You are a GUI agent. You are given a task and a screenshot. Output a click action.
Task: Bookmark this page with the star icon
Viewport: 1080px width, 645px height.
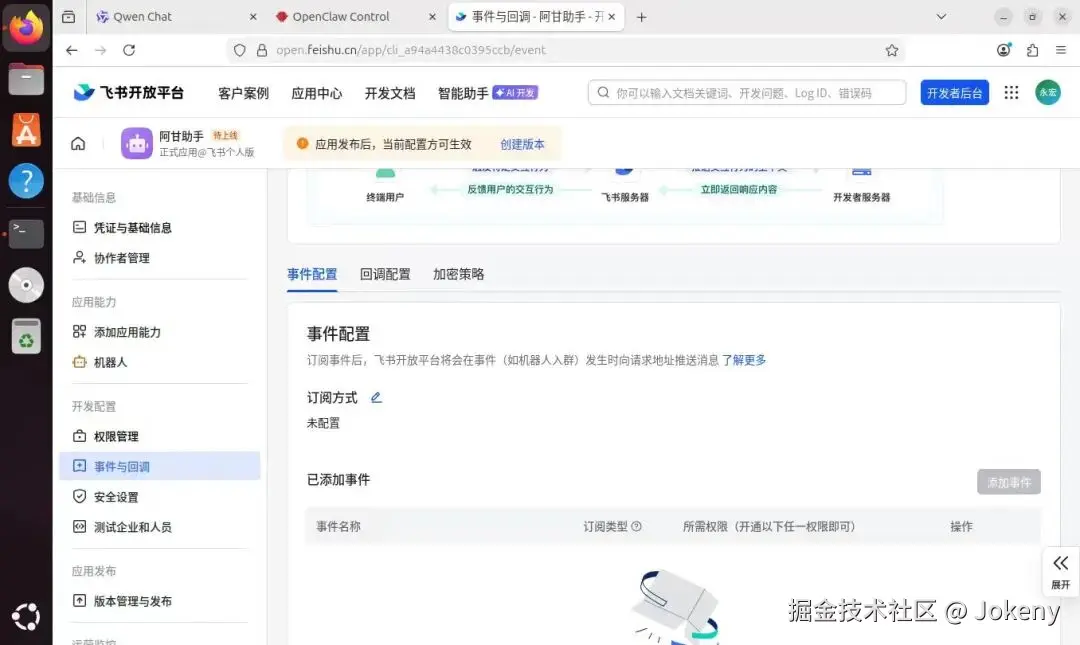[x=892, y=50]
